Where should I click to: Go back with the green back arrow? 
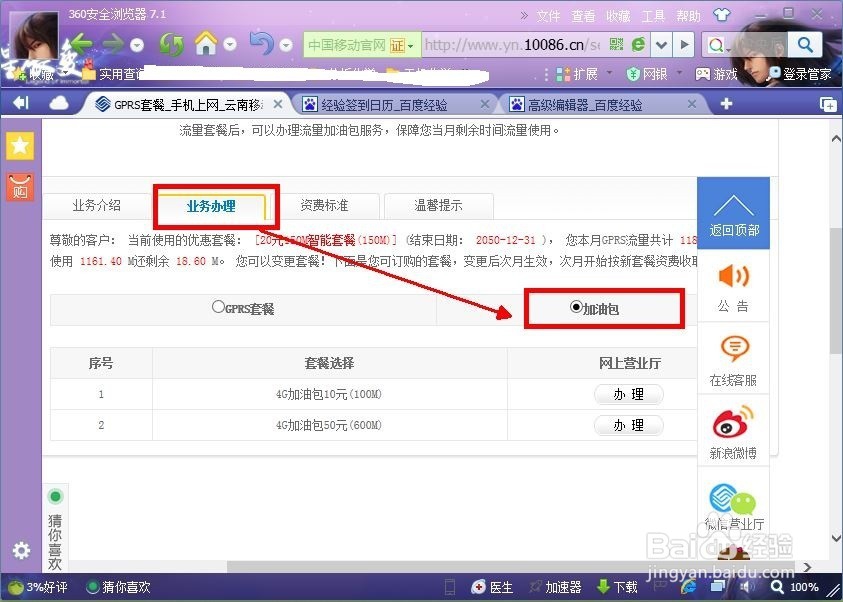tap(81, 45)
